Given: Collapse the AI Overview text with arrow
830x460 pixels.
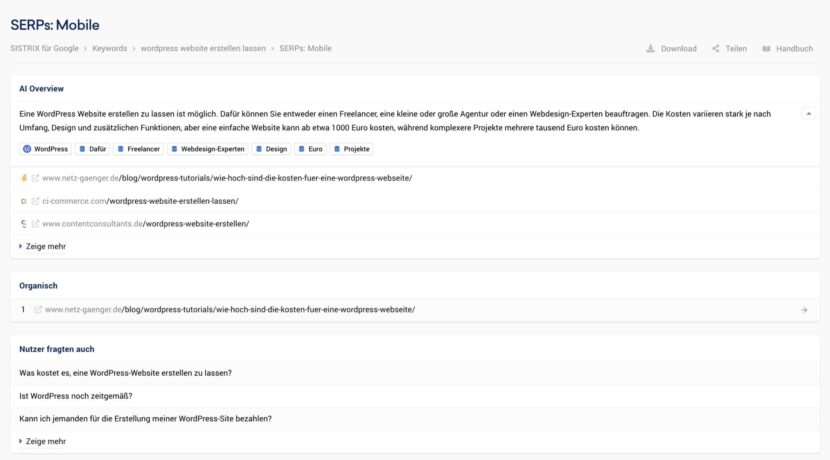Looking at the screenshot, I should [x=808, y=114].
